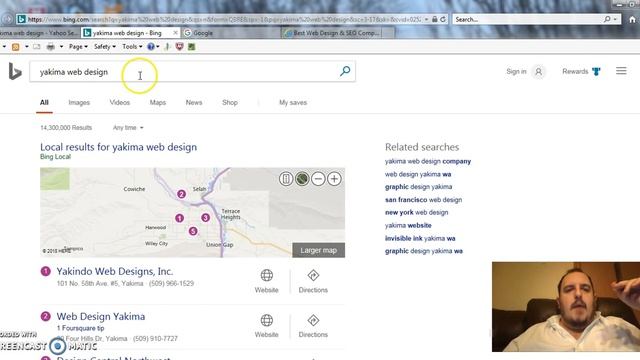Click the Larger map button
640x360 pixels.
[318, 250]
